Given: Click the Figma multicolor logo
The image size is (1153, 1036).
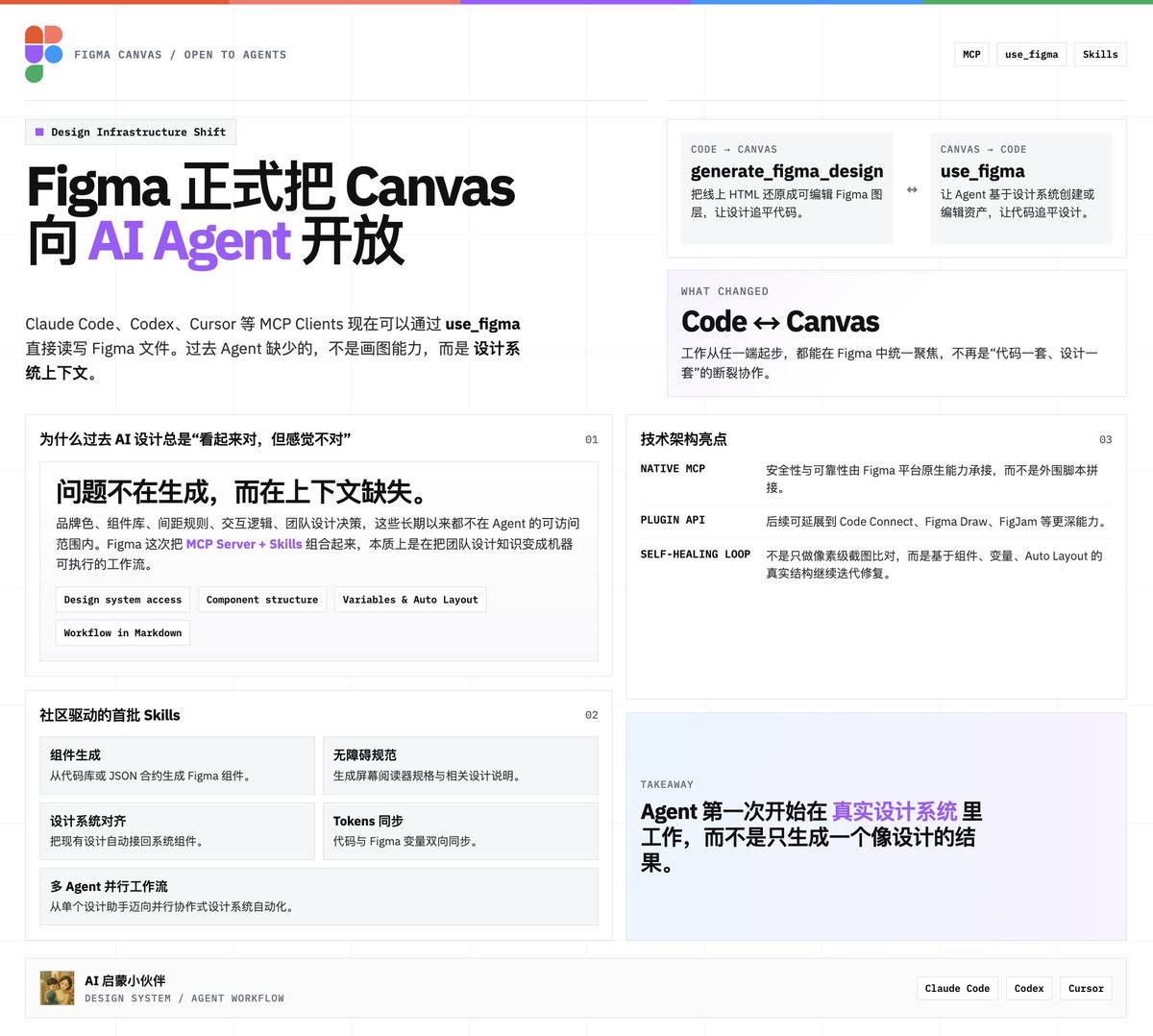Looking at the screenshot, I should pos(42,54).
